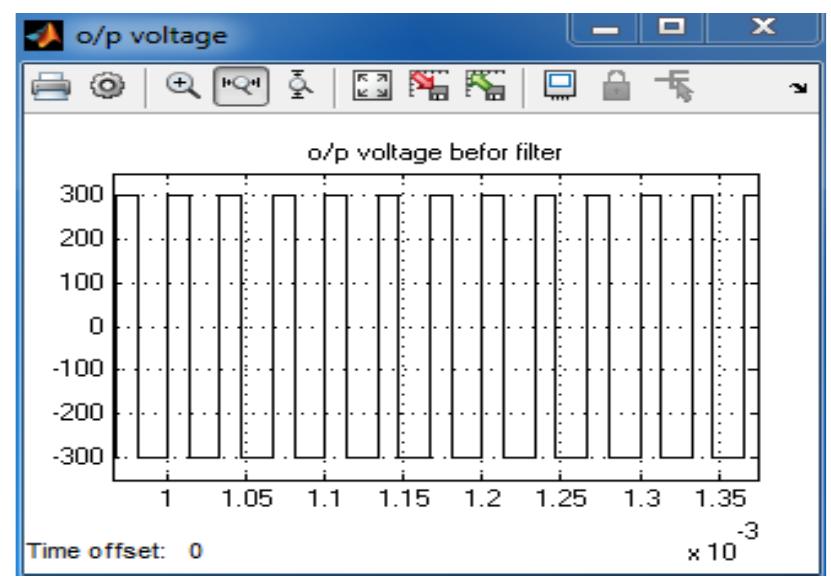831x588 pixels.
Task: Click the 1.1 x-axis tick label
Action: [x=324, y=498]
